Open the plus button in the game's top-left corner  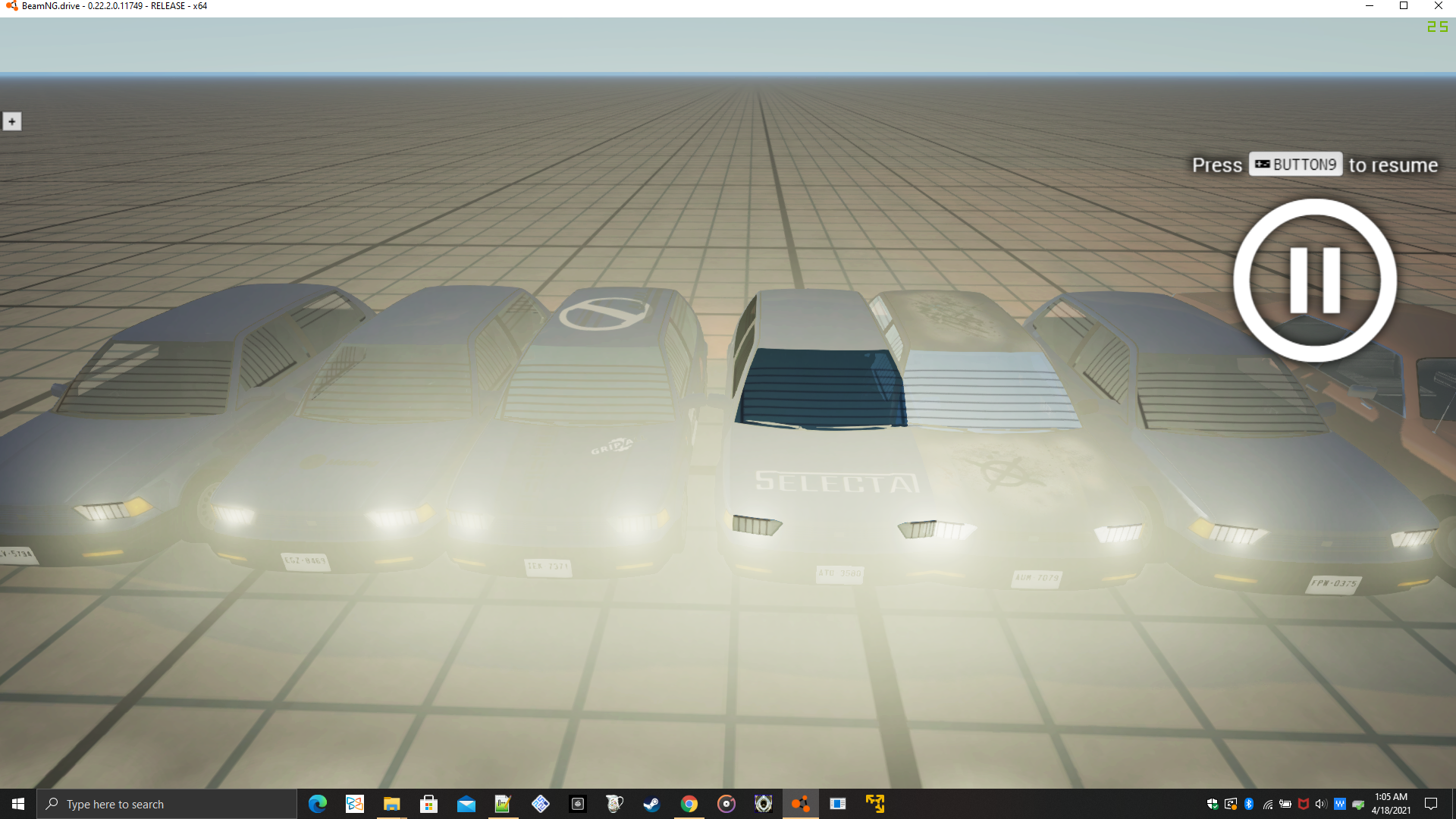click(12, 121)
